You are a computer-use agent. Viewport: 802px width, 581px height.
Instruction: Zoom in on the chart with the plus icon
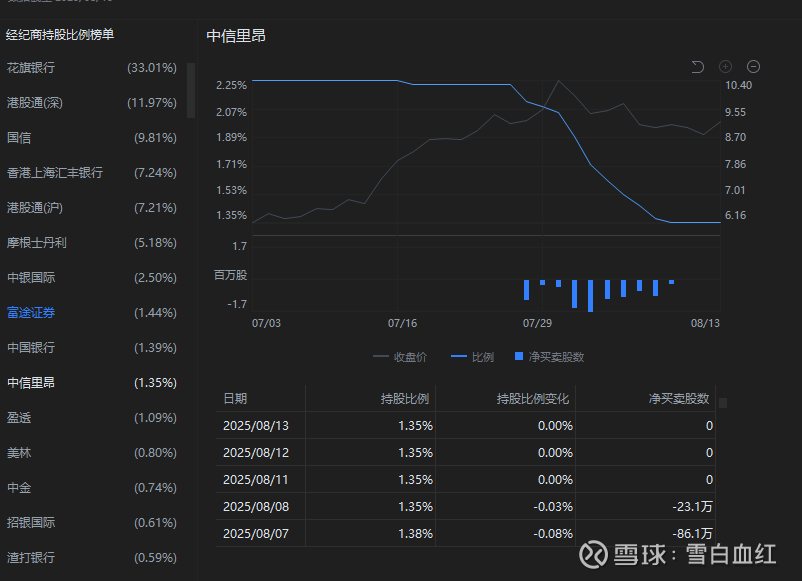tap(725, 66)
